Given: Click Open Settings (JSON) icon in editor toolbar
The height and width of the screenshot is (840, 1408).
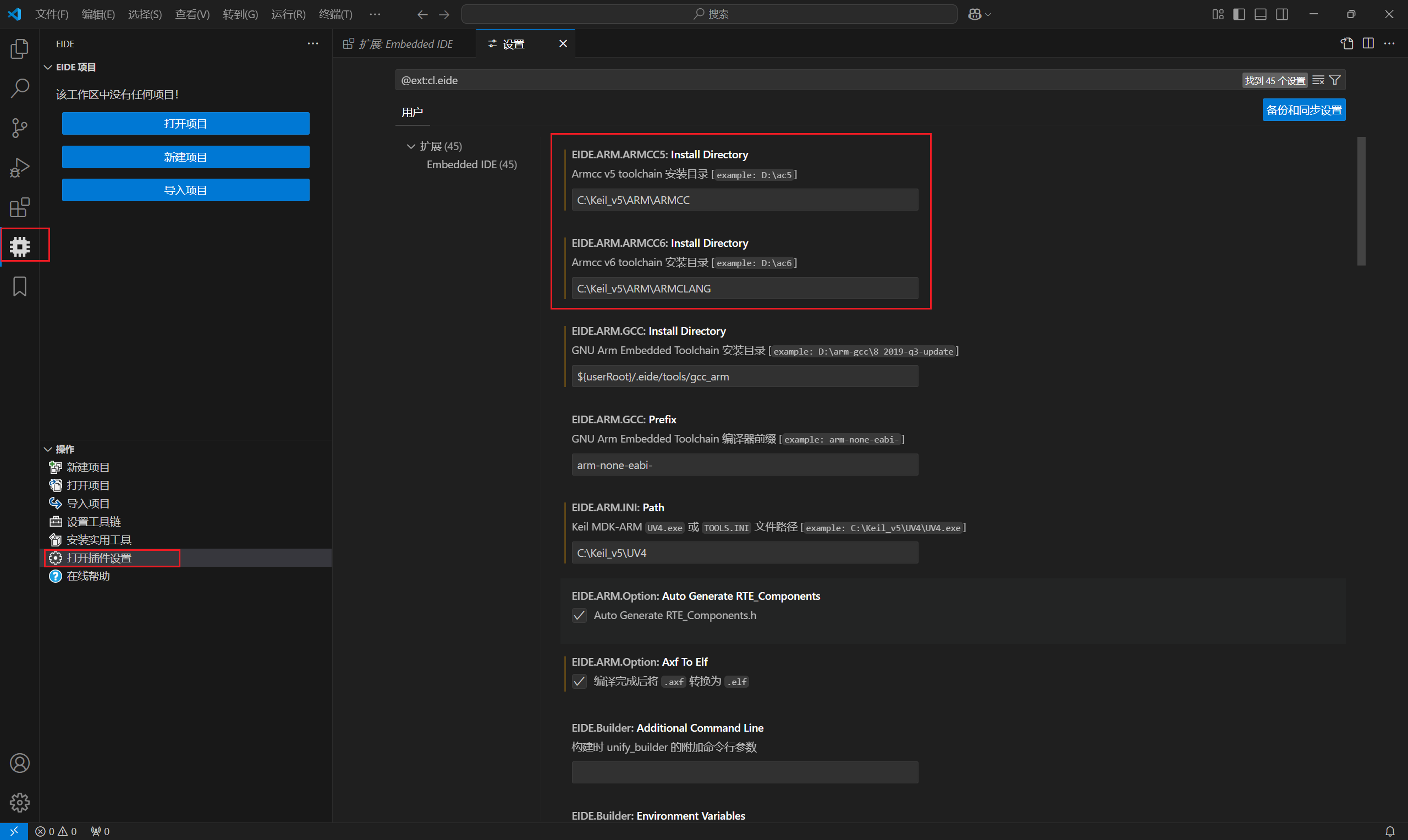Looking at the screenshot, I should click(x=1347, y=43).
